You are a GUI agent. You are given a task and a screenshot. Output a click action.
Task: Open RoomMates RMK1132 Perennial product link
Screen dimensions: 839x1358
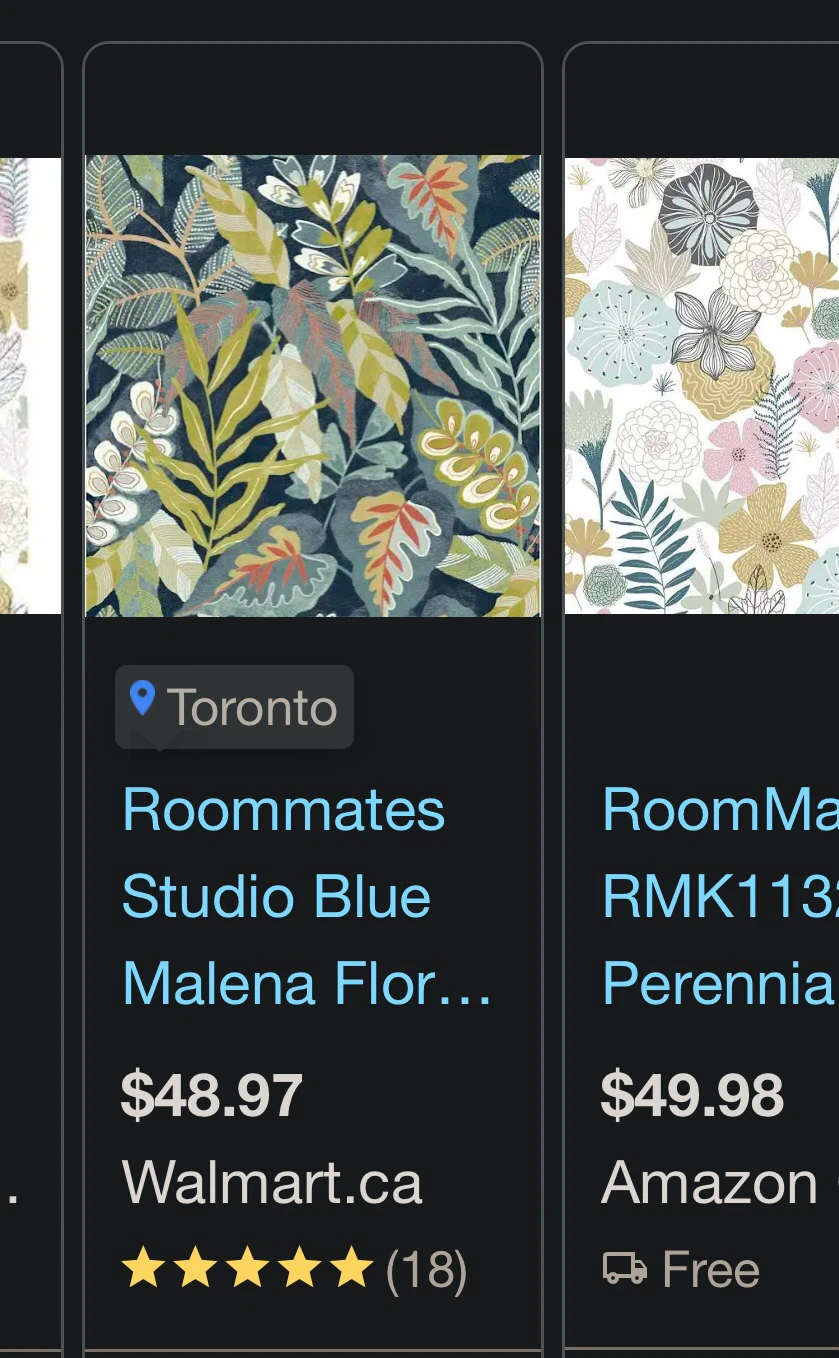click(720, 896)
